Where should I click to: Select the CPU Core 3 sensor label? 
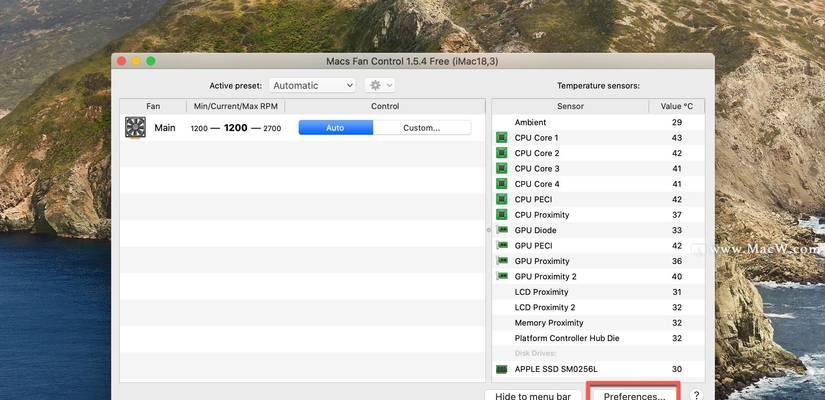click(x=537, y=168)
